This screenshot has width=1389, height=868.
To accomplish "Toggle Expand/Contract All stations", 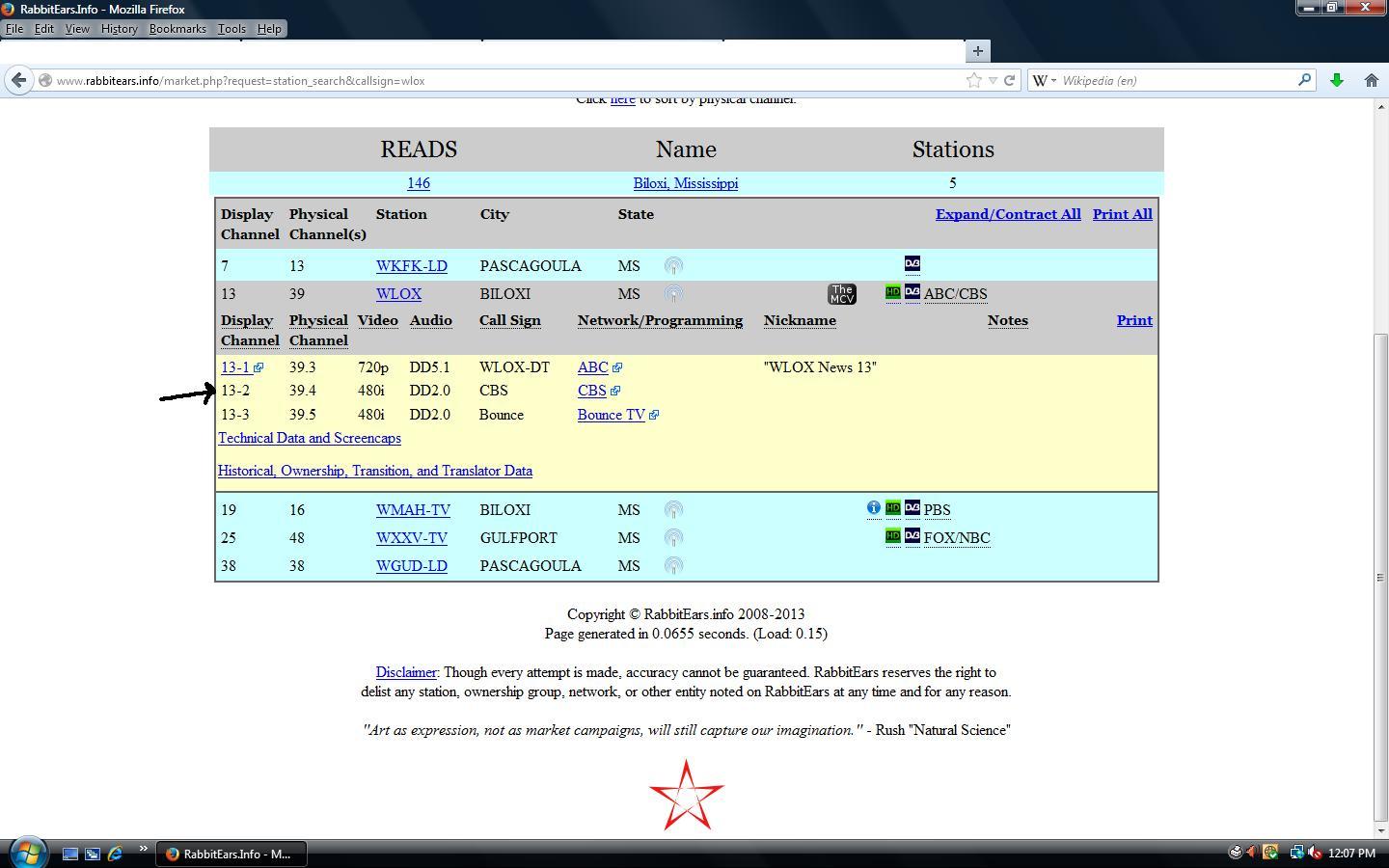I will (1008, 214).
